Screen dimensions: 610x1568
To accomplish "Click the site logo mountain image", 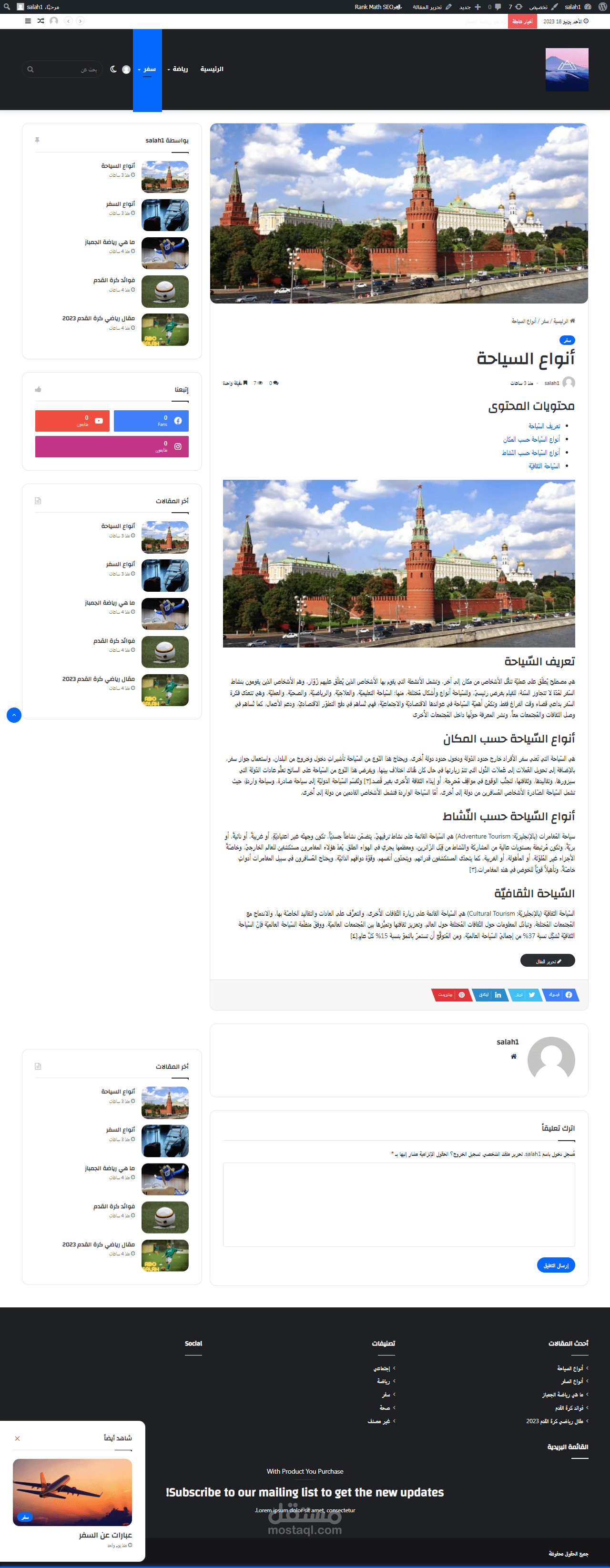I will (567, 70).
